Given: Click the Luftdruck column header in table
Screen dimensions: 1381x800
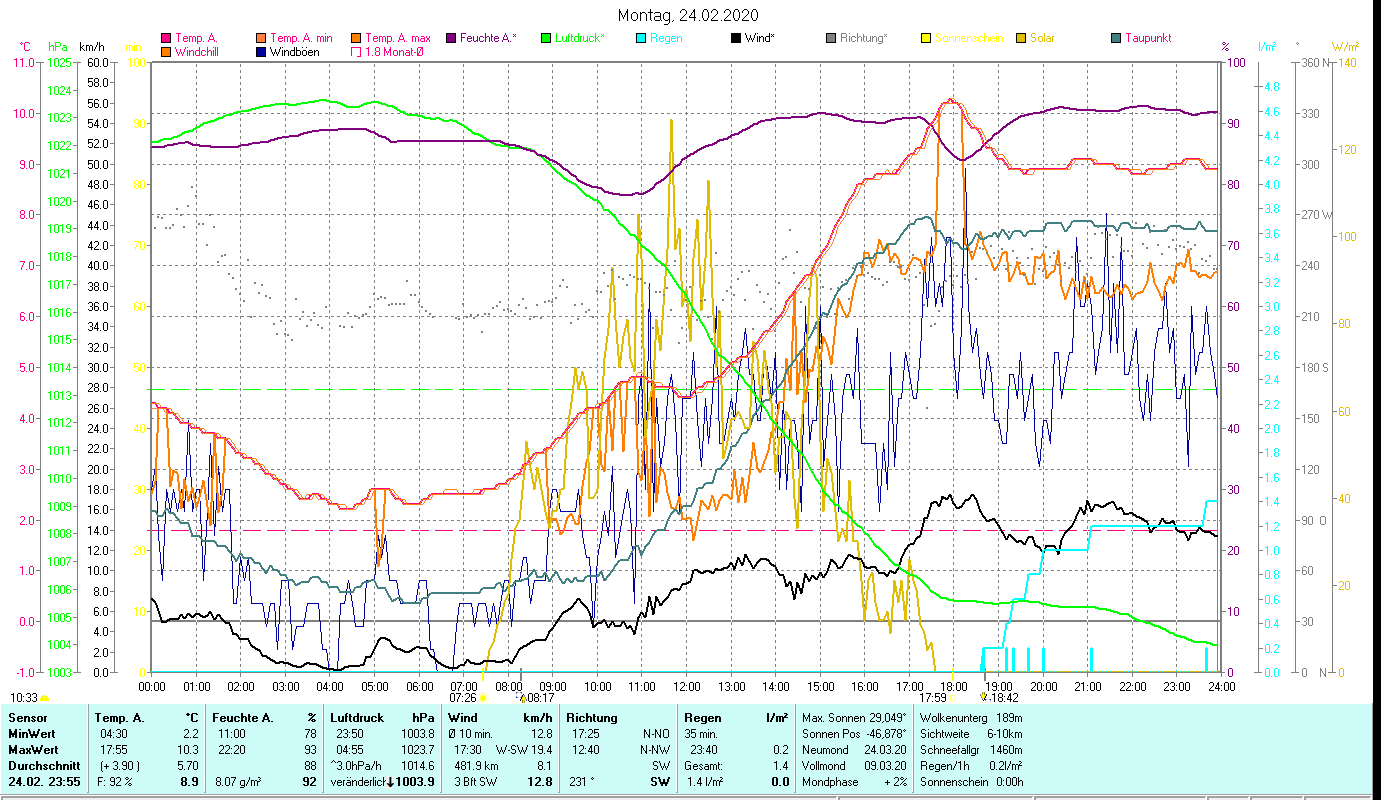Looking at the screenshot, I should coord(353,718).
